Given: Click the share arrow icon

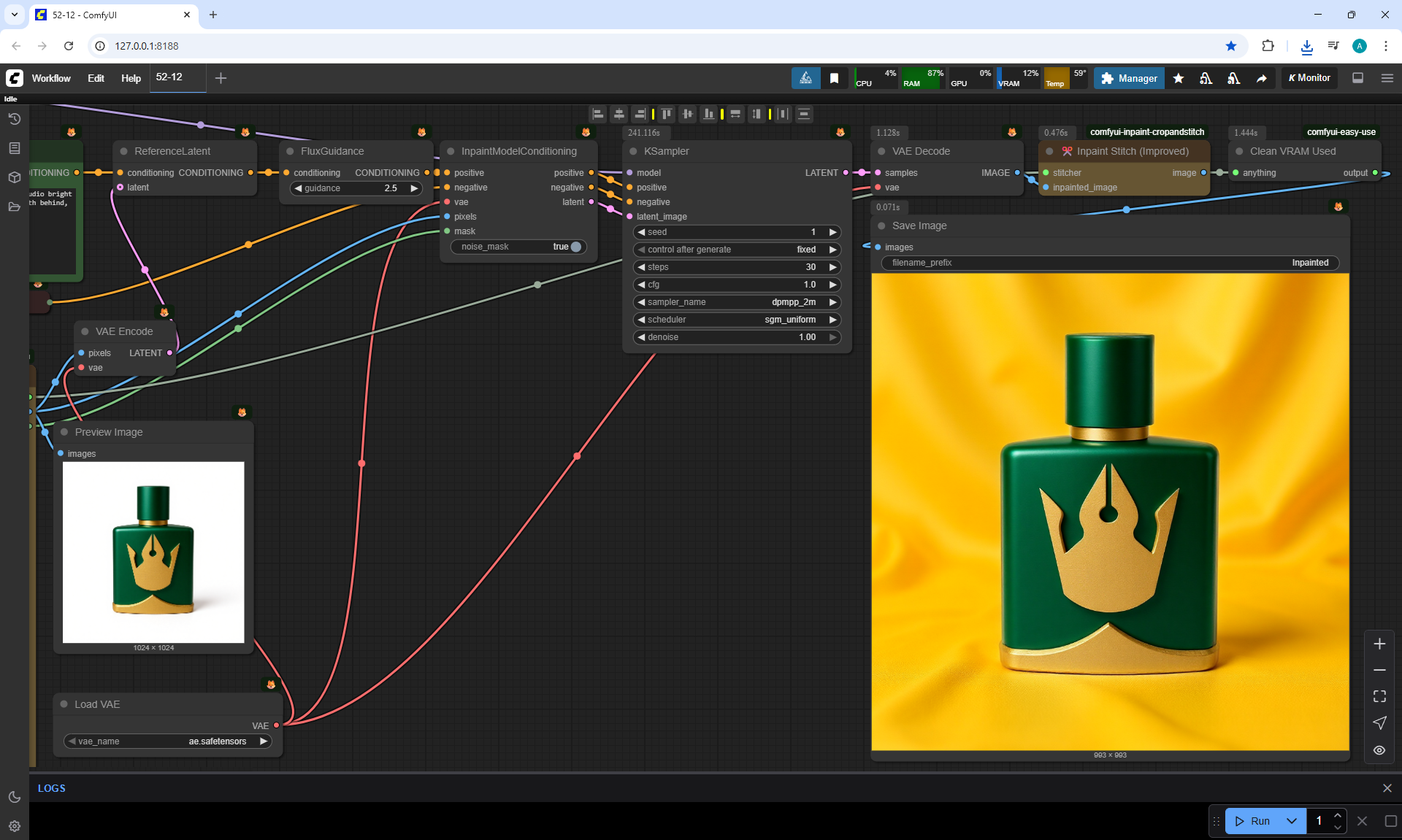Looking at the screenshot, I should pos(1262,78).
